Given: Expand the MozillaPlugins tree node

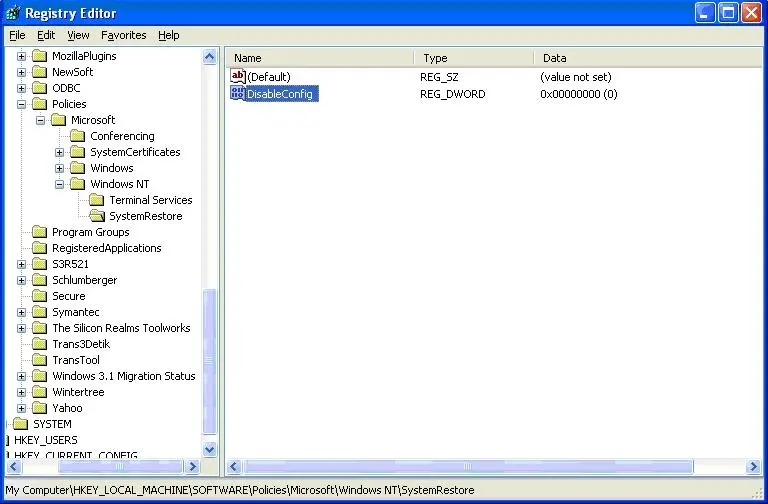Looking at the screenshot, I should point(22,56).
